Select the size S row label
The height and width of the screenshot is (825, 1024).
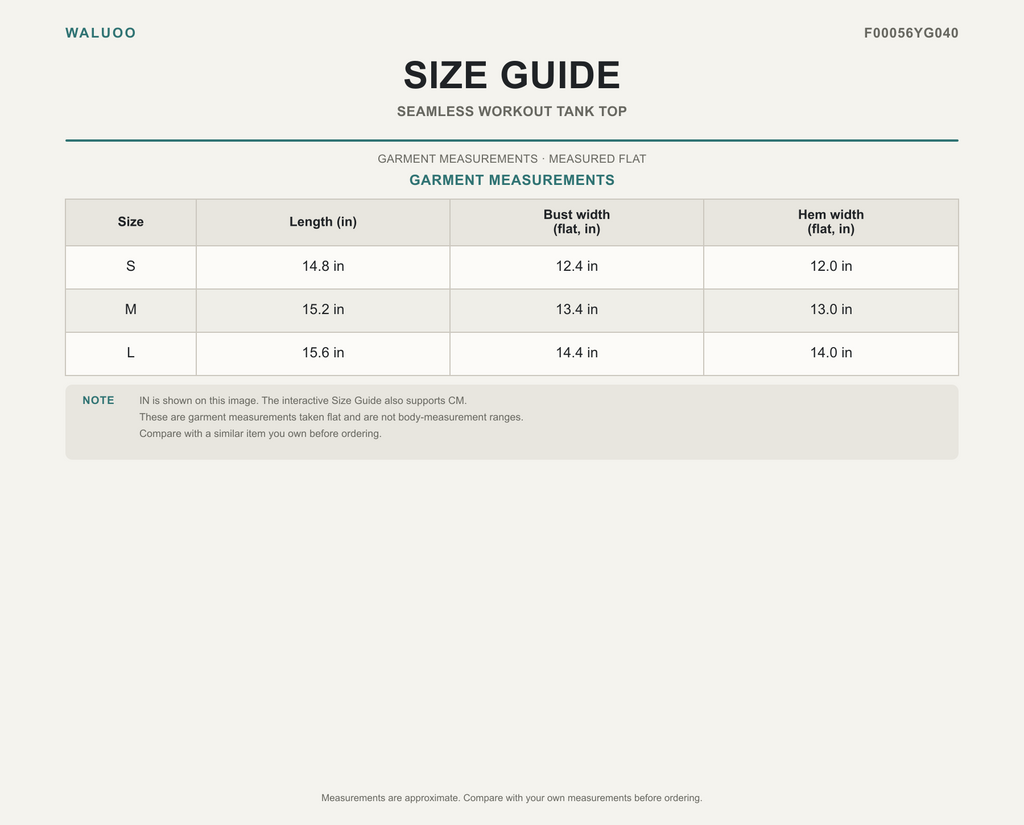pyautogui.click(x=131, y=267)
